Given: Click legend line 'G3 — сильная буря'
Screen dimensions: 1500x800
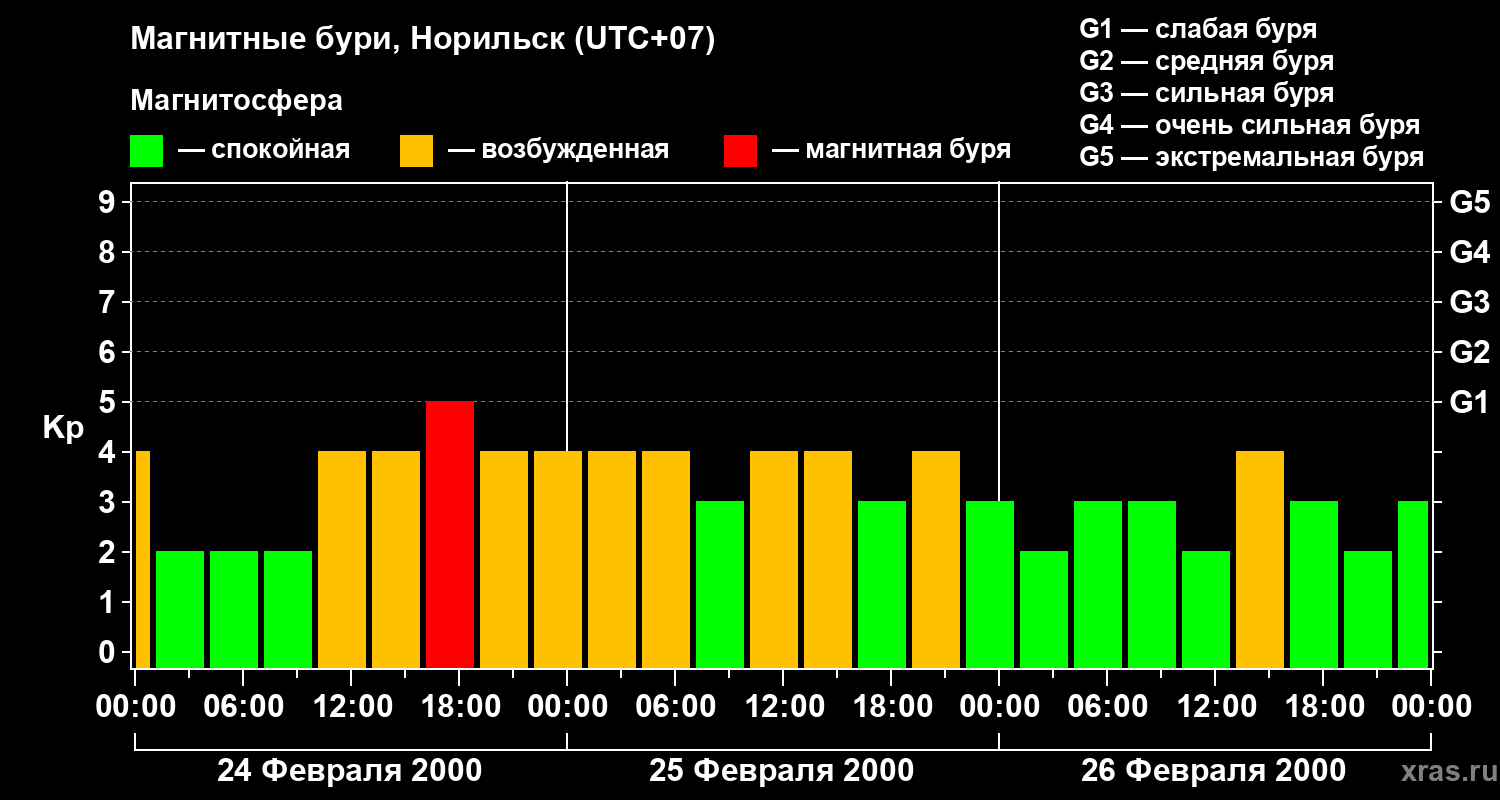Looking at the screenshot, I should [1206, 93].
